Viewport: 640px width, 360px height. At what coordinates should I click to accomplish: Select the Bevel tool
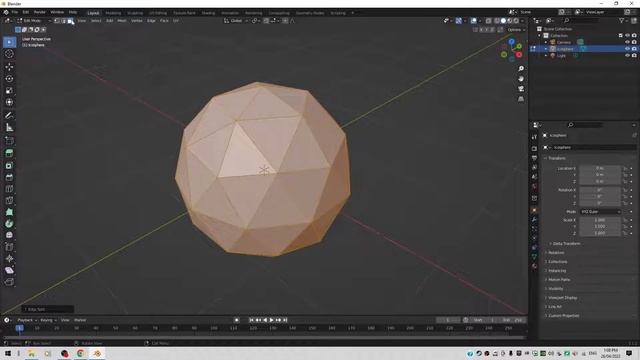tap(9, 177)
